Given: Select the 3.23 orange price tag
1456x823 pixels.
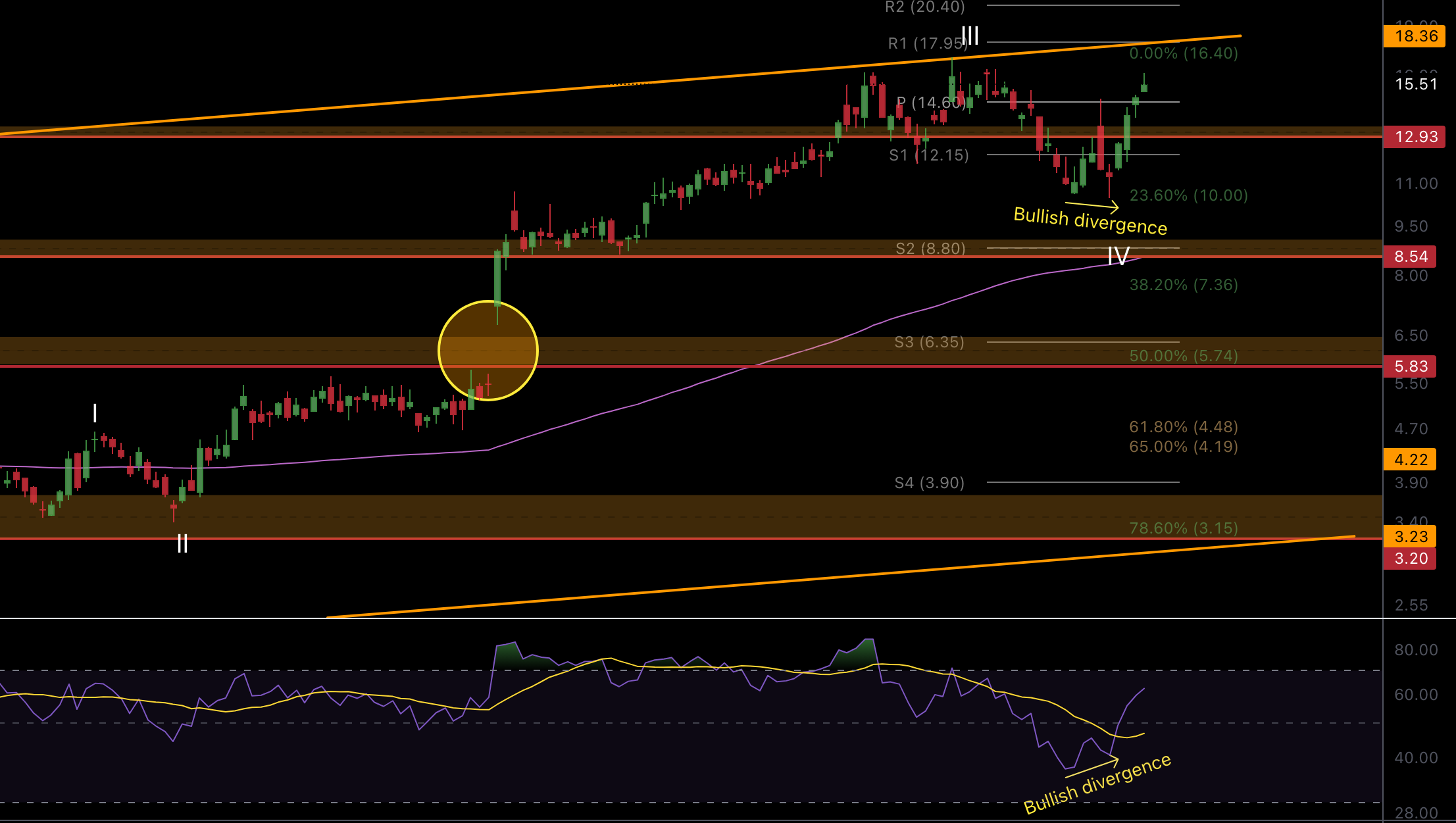Looking at the screenshot, I should 1410,537.
